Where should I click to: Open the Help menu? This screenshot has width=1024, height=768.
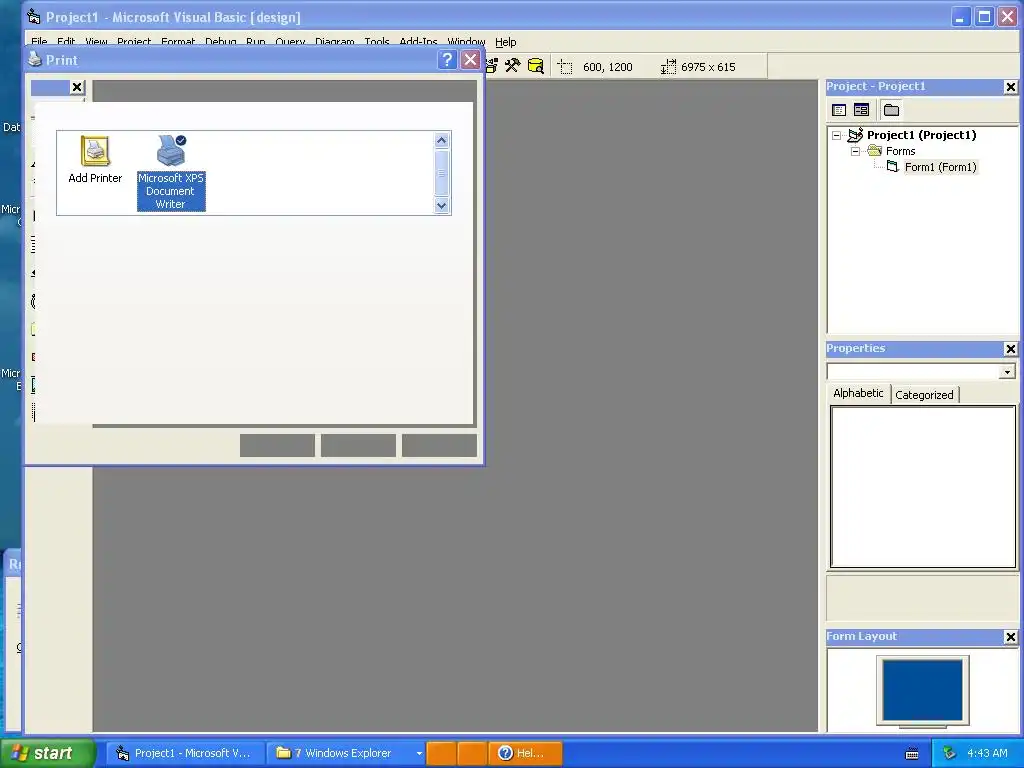(505, 42)
